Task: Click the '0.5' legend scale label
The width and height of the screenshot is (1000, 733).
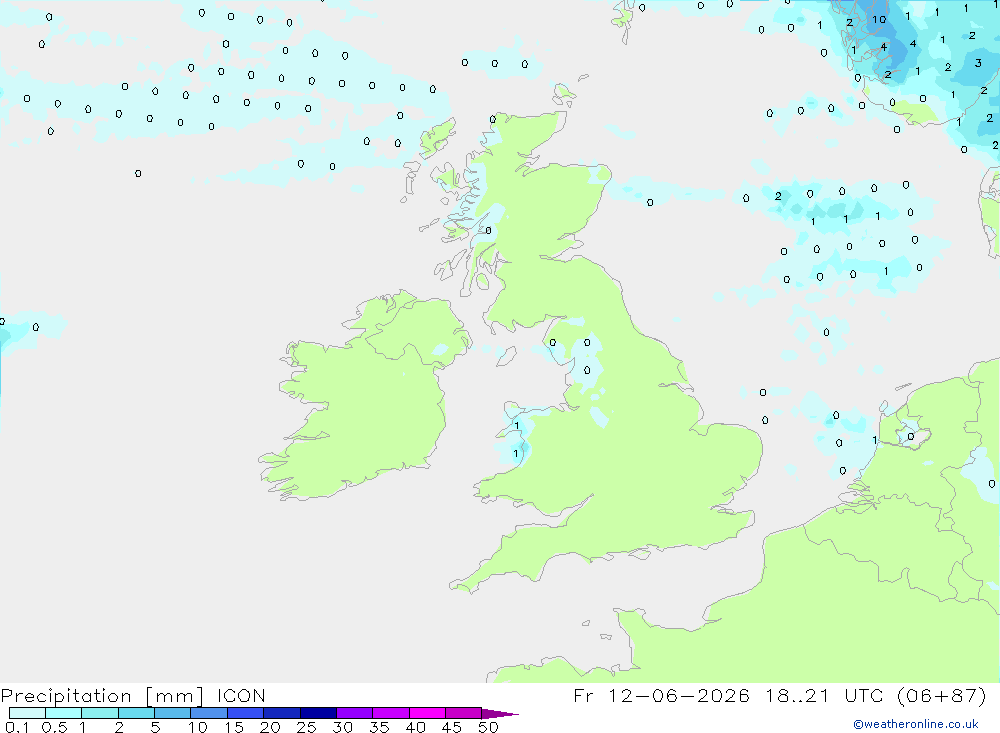Action: click(x=54, y=727)
